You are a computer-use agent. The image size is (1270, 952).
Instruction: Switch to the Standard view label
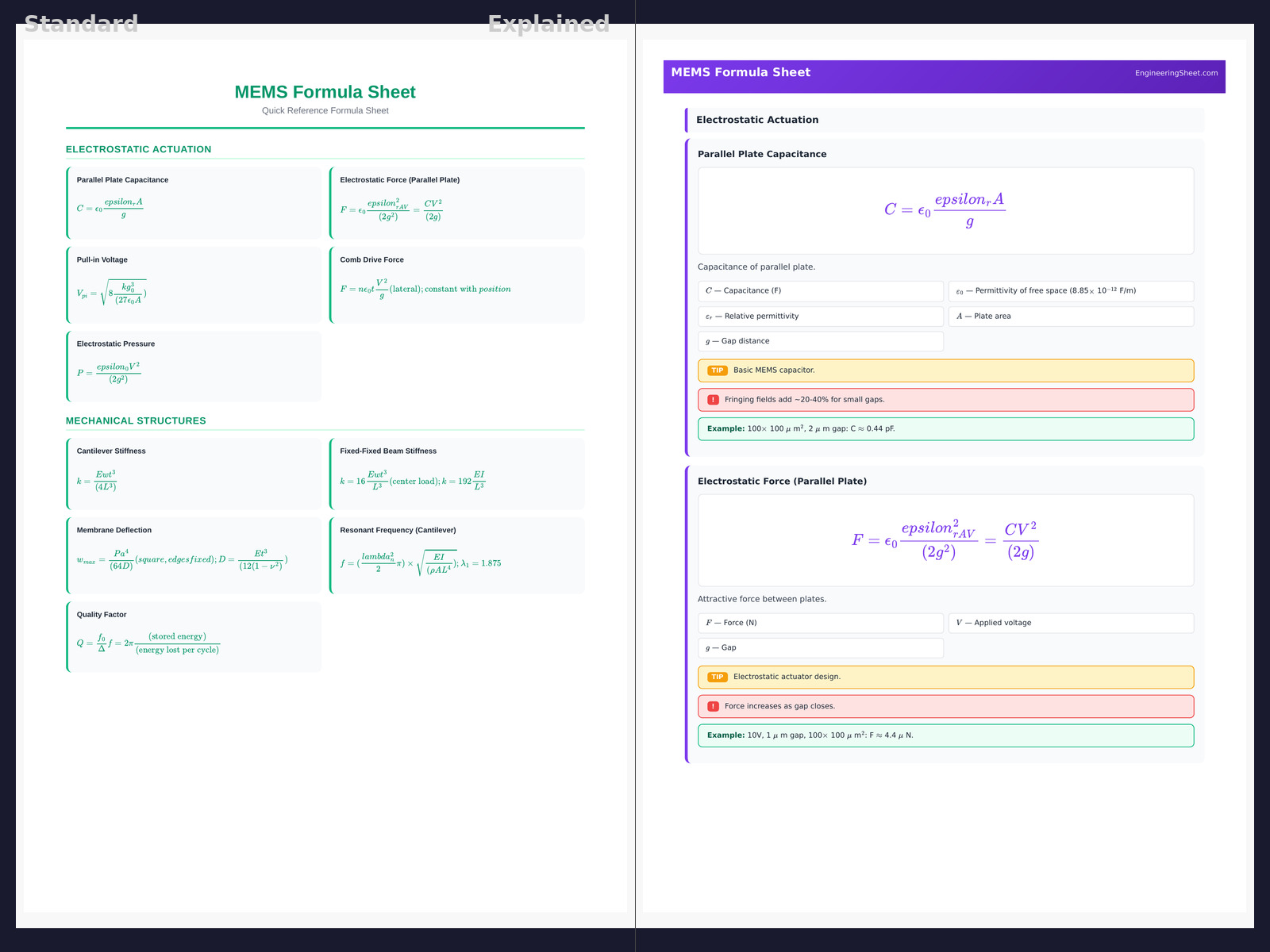81,24
